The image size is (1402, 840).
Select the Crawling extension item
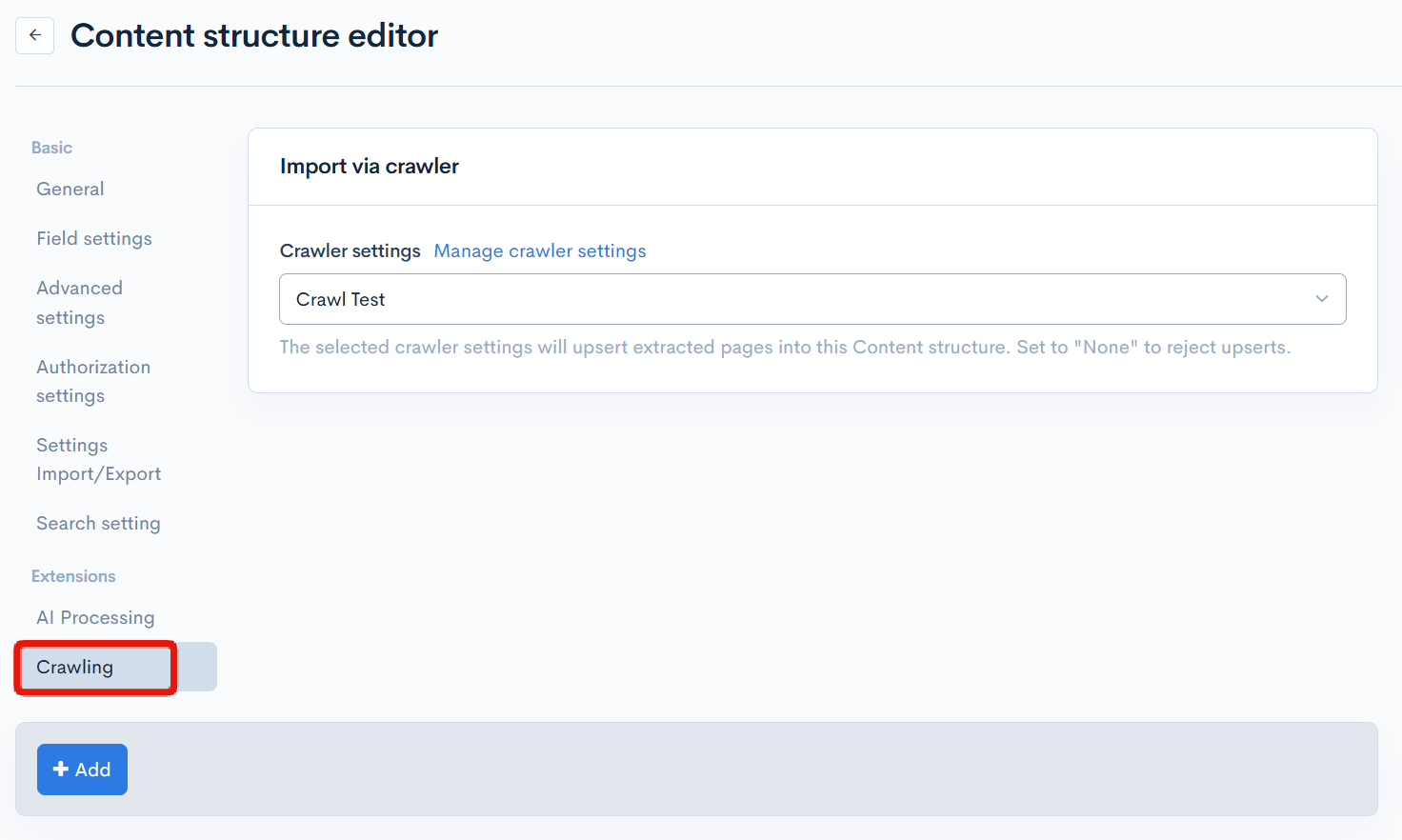117,667
